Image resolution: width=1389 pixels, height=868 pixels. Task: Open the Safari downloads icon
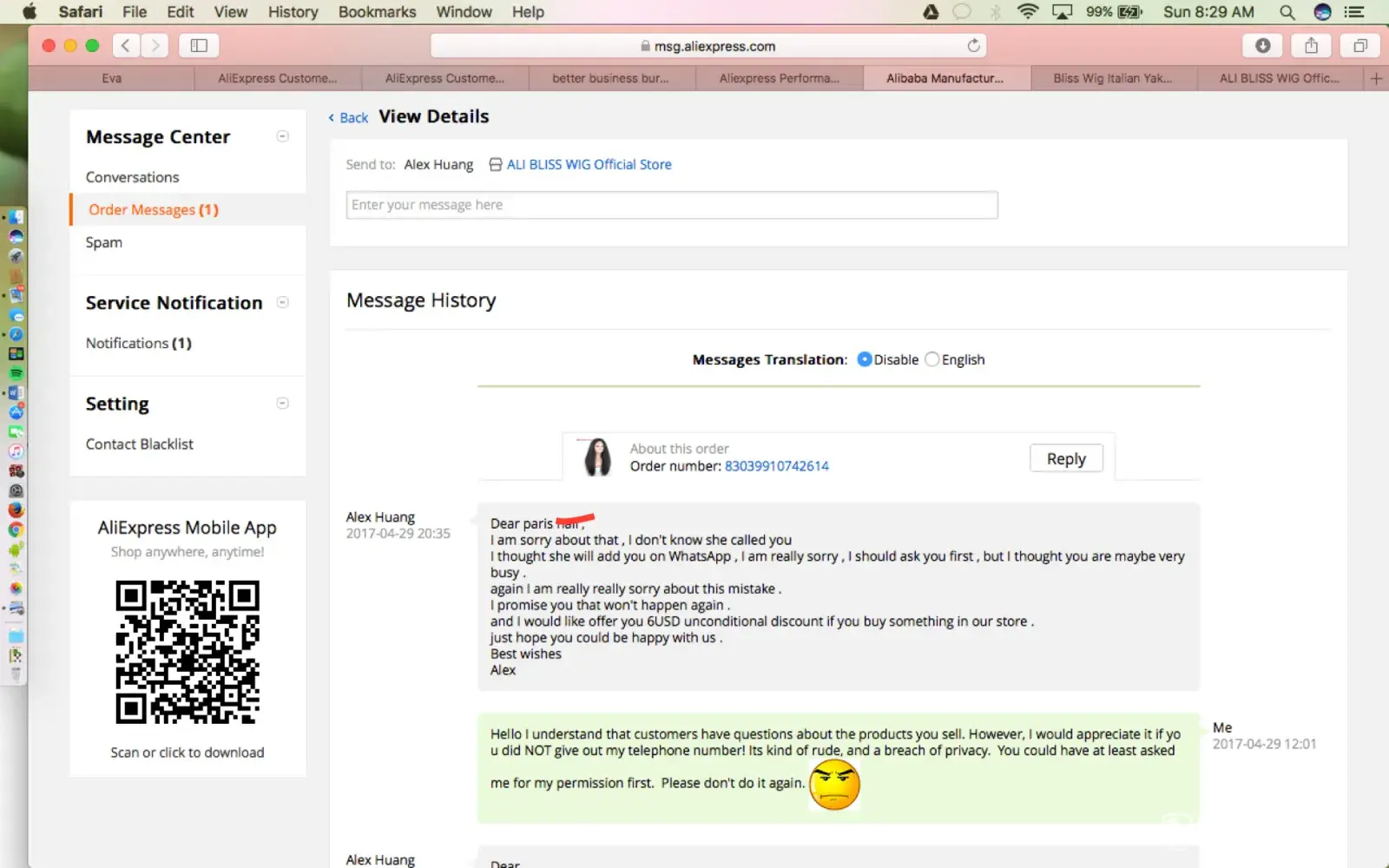pos(1262,46)
